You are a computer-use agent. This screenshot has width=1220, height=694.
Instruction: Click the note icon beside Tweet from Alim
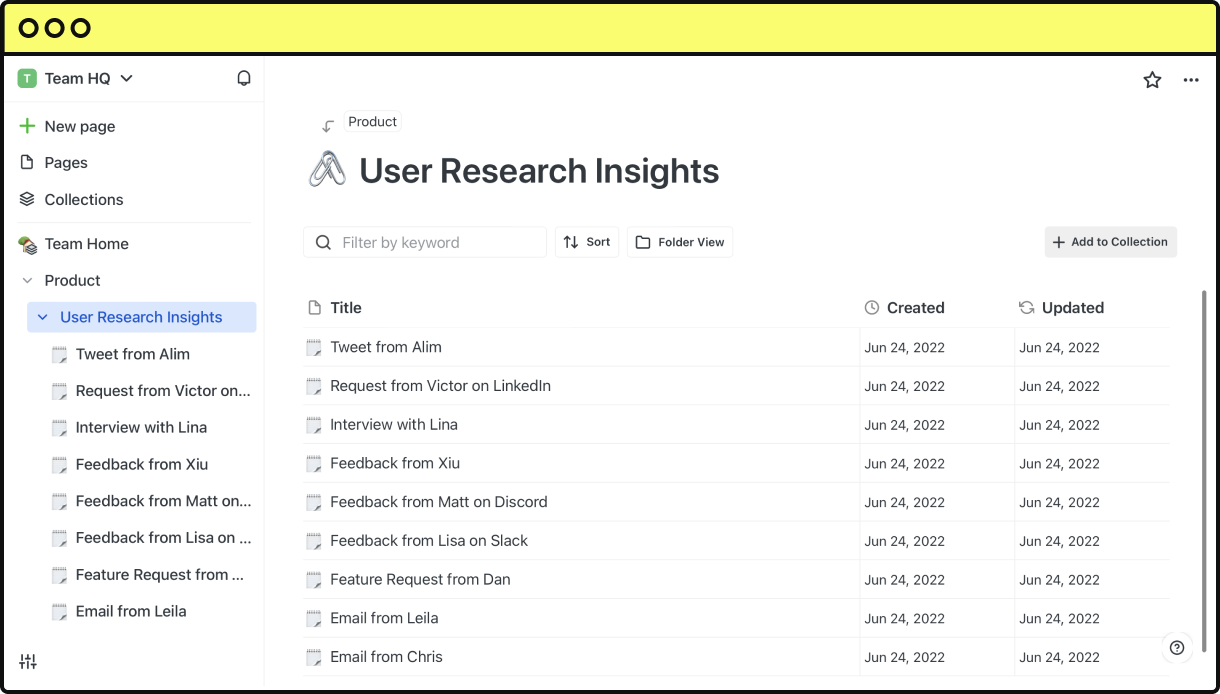click(313, 347)
